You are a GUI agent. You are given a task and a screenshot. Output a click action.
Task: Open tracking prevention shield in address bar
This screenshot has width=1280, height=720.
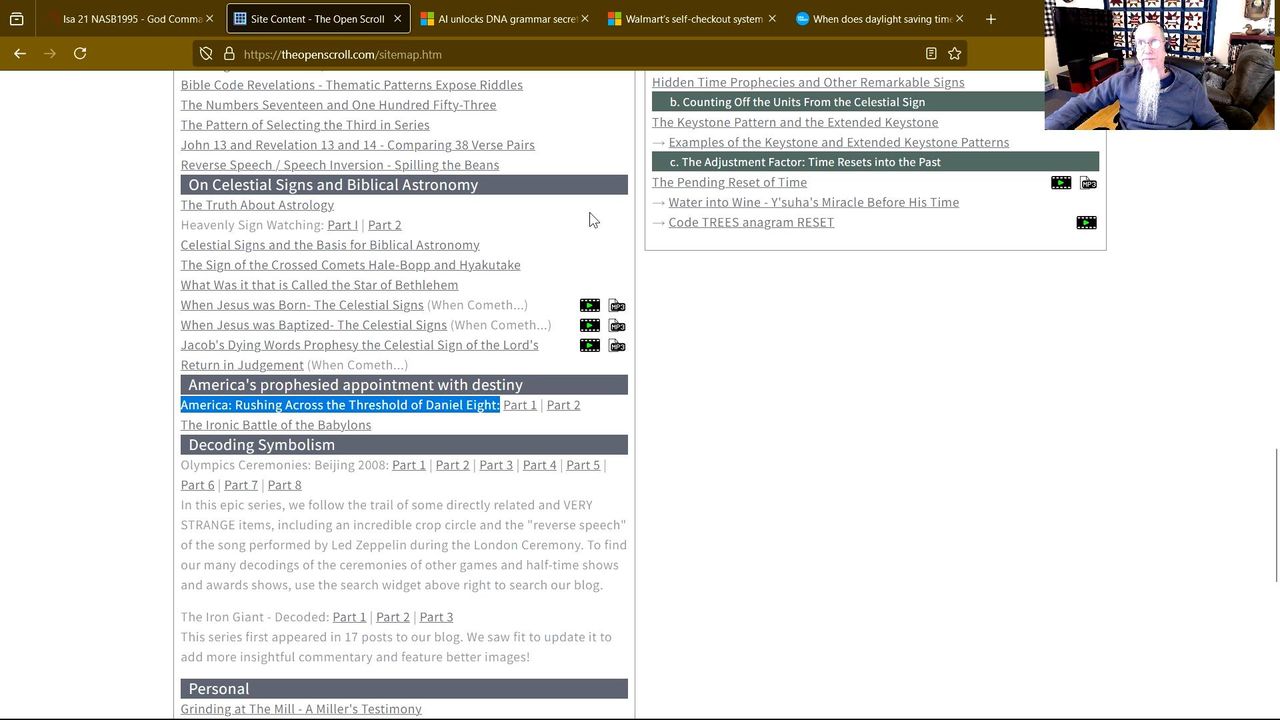206,54
